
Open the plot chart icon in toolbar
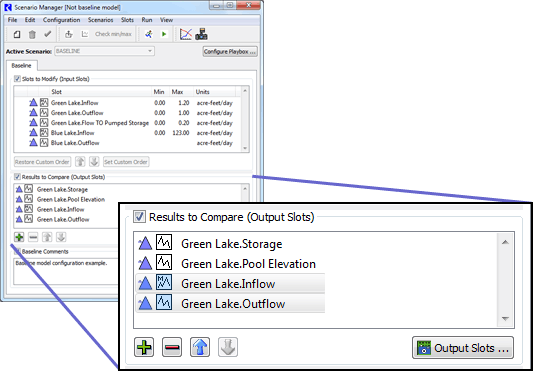(186, 34)
